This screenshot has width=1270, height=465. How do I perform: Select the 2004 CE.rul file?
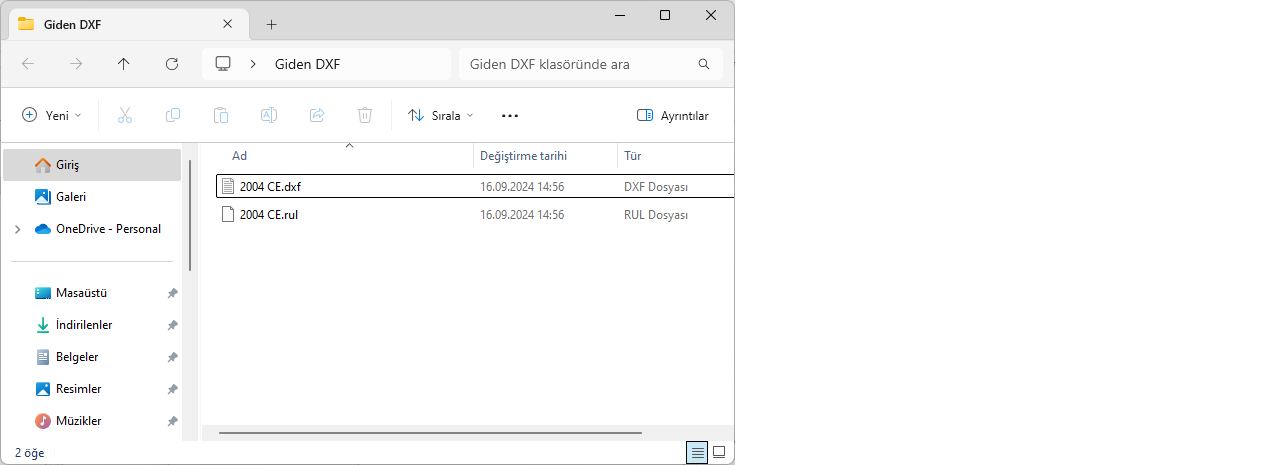[270, 214]
